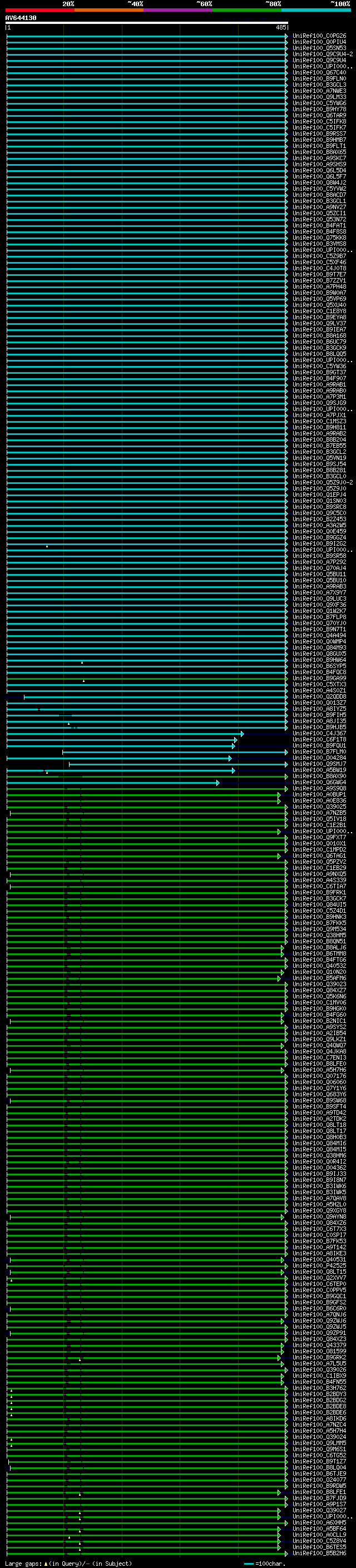Click the green alignment bar for UniRef100_B8AX90
This screenshot has width=356, height=1568.
pos(147,776)
